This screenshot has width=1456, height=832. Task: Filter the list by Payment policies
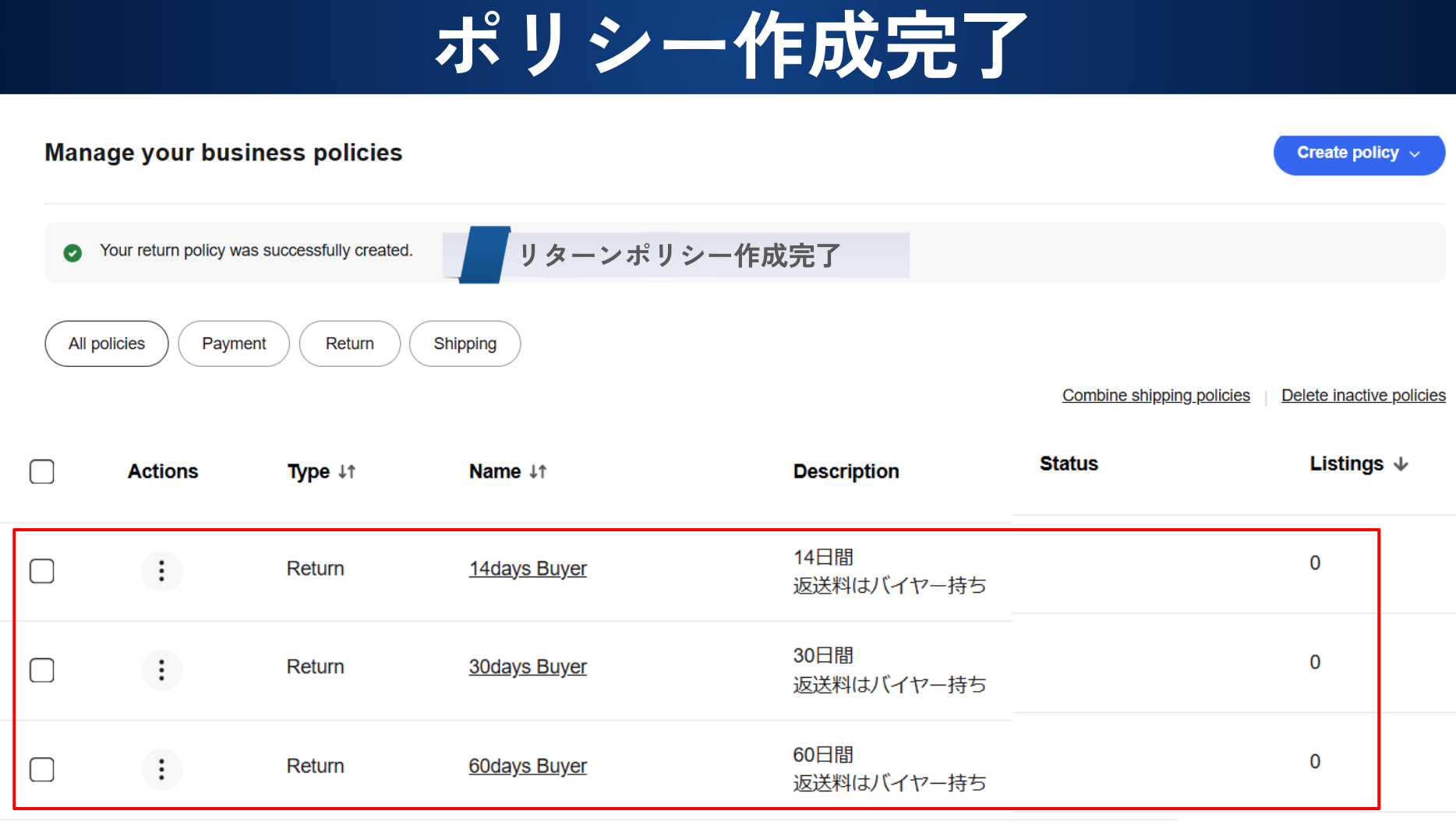tap(234, 344)
